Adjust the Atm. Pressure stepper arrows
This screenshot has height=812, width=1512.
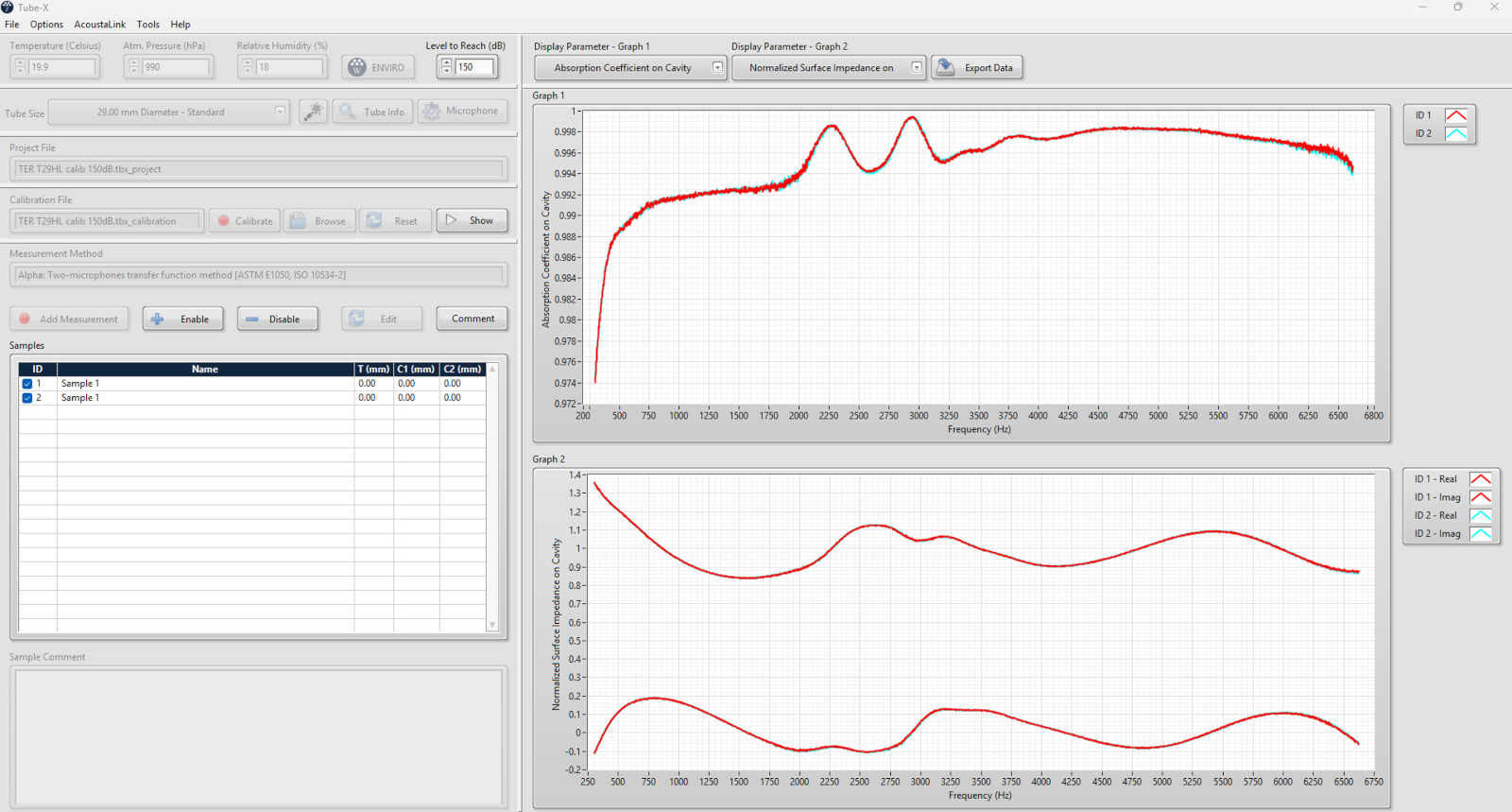(x=133, y=67)
